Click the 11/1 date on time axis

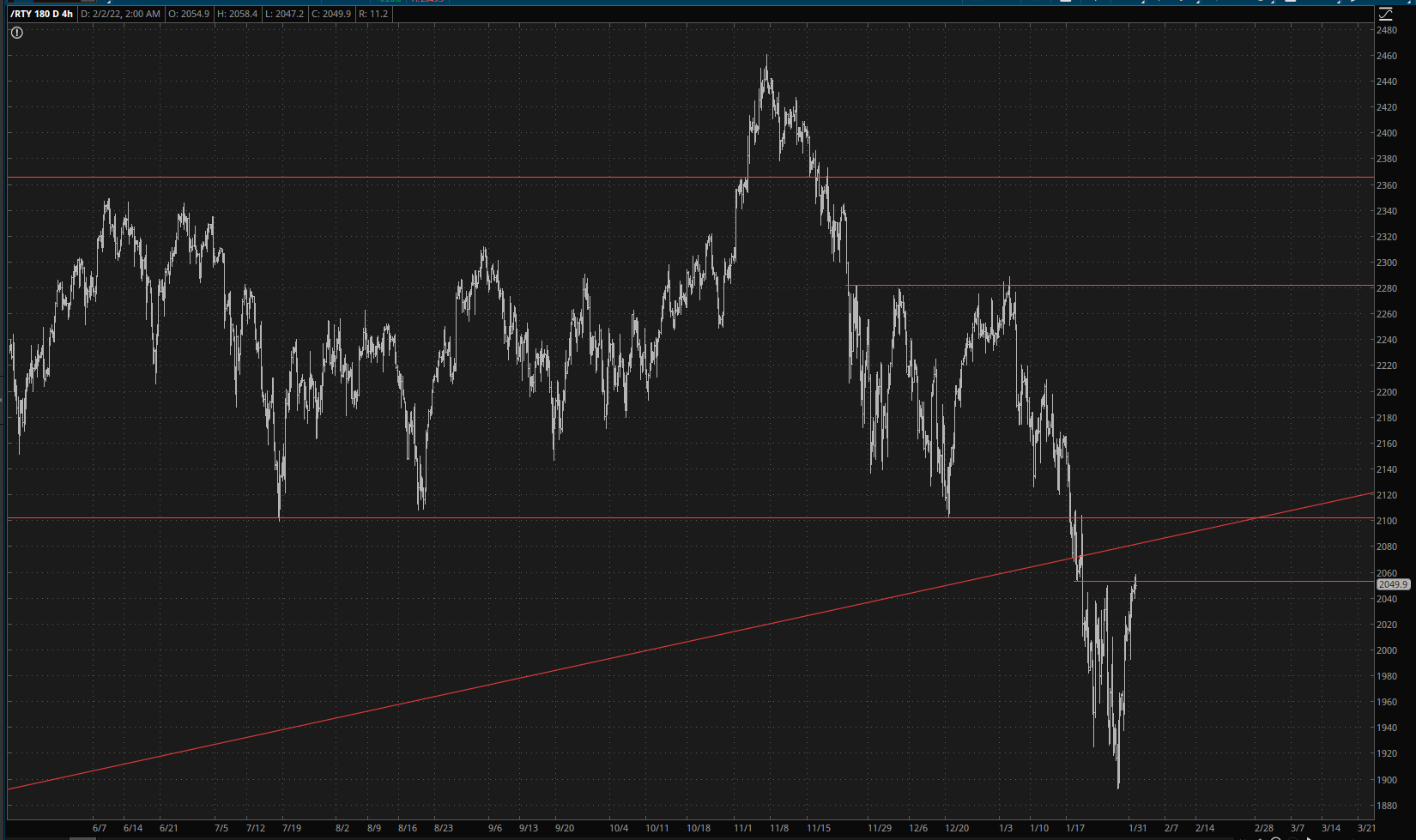[743, 828]
